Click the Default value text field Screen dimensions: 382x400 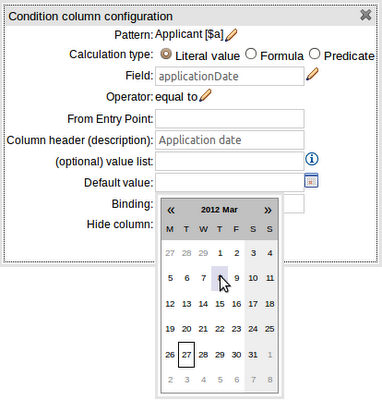point(230,182)
